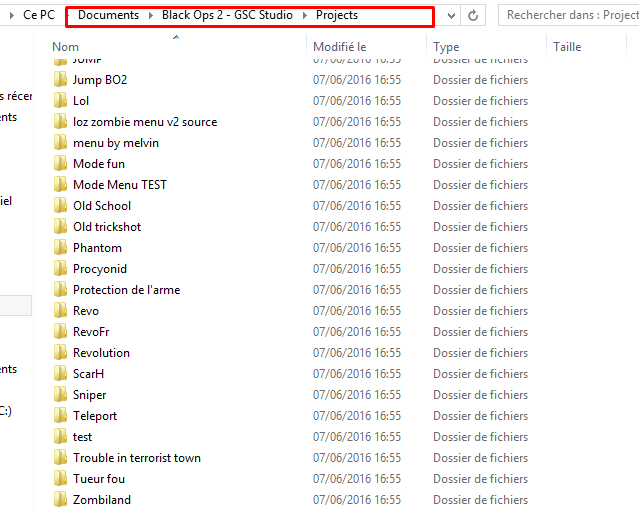Go to Ce PC in breadcrumb
Image resolution: width=639 pixels, height=521 pixels.
point(39,15)
